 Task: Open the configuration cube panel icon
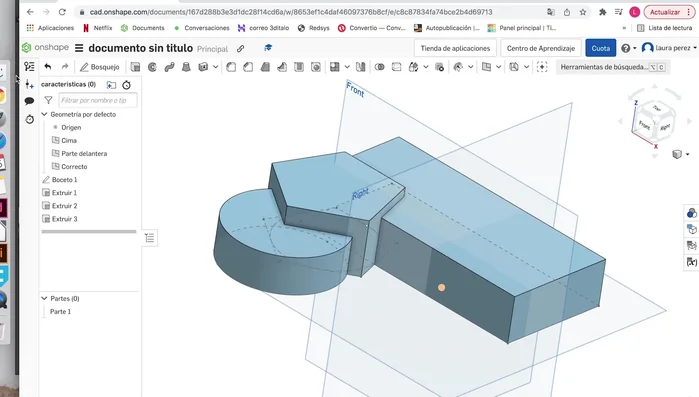point(691,229)
